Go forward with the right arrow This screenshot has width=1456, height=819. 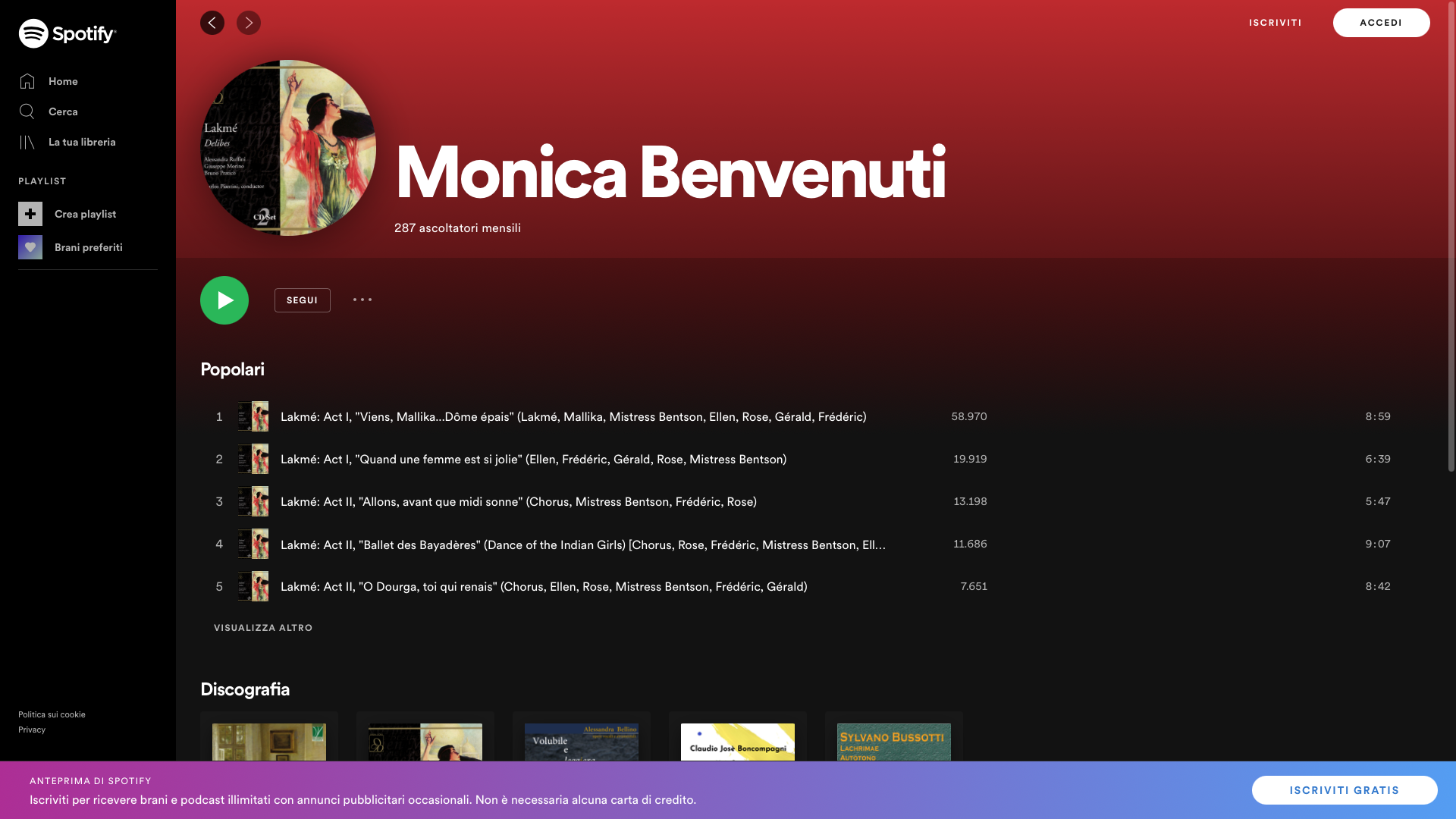(249, 23)
